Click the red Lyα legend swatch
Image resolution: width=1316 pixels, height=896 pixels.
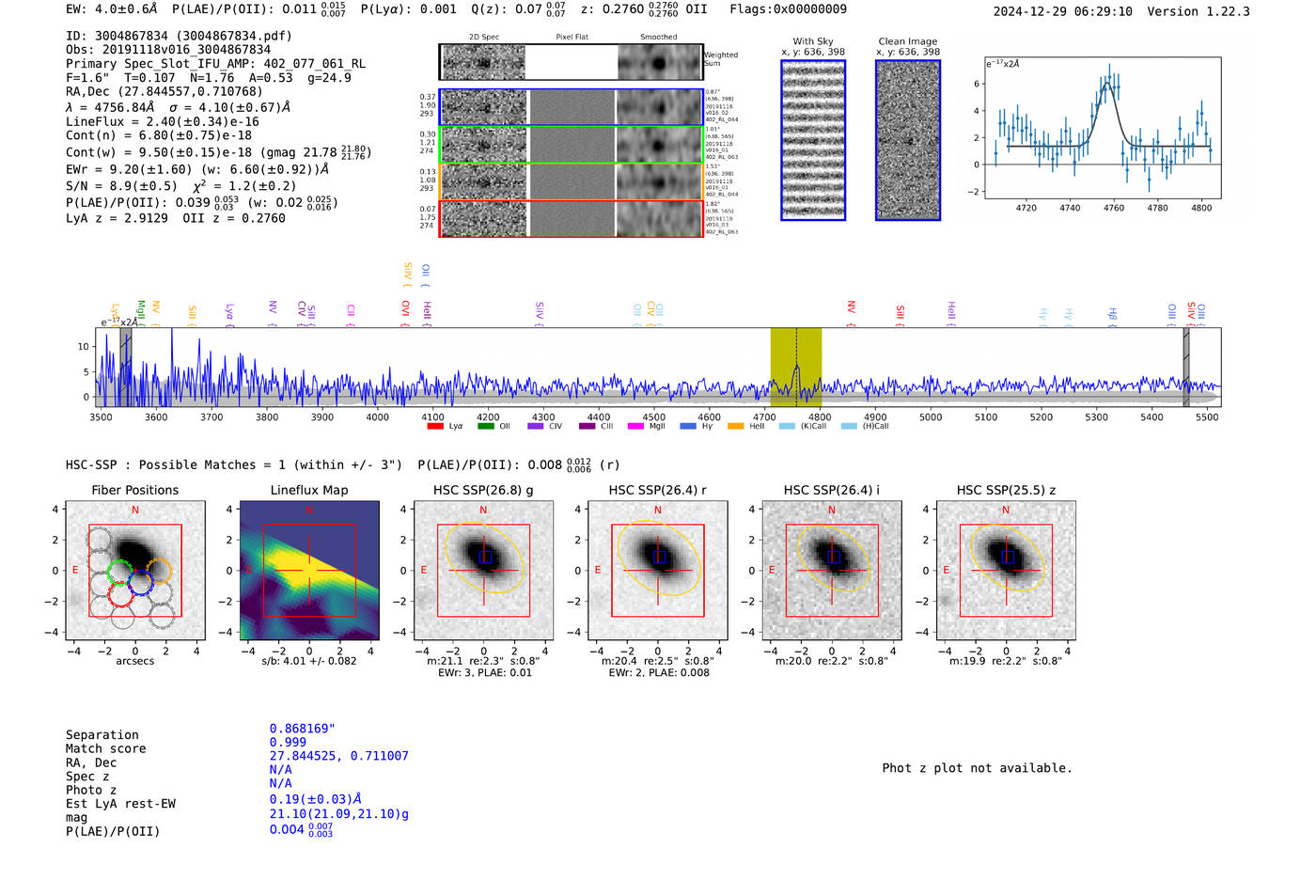pyautogui.click(x=435, y=426)
